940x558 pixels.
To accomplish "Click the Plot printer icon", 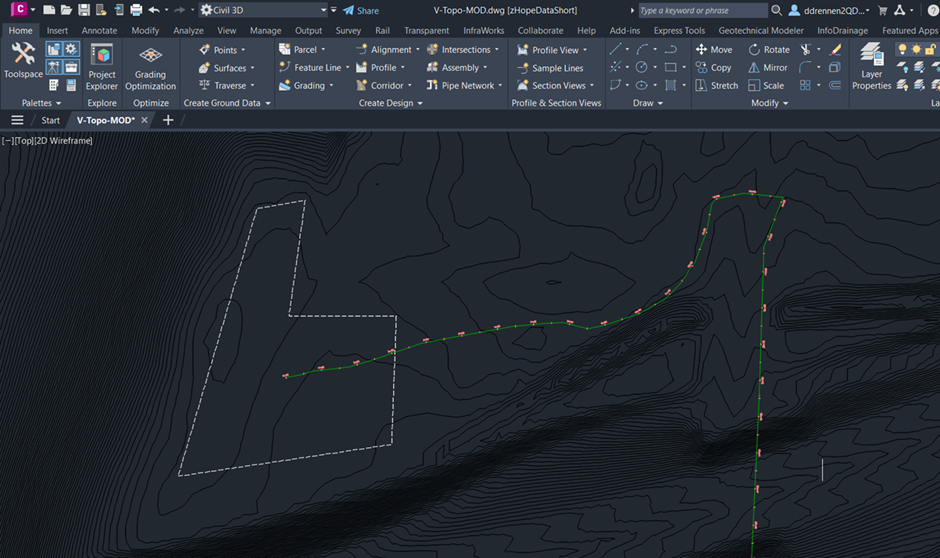I will pyautogui.click(x=136, y=10).
